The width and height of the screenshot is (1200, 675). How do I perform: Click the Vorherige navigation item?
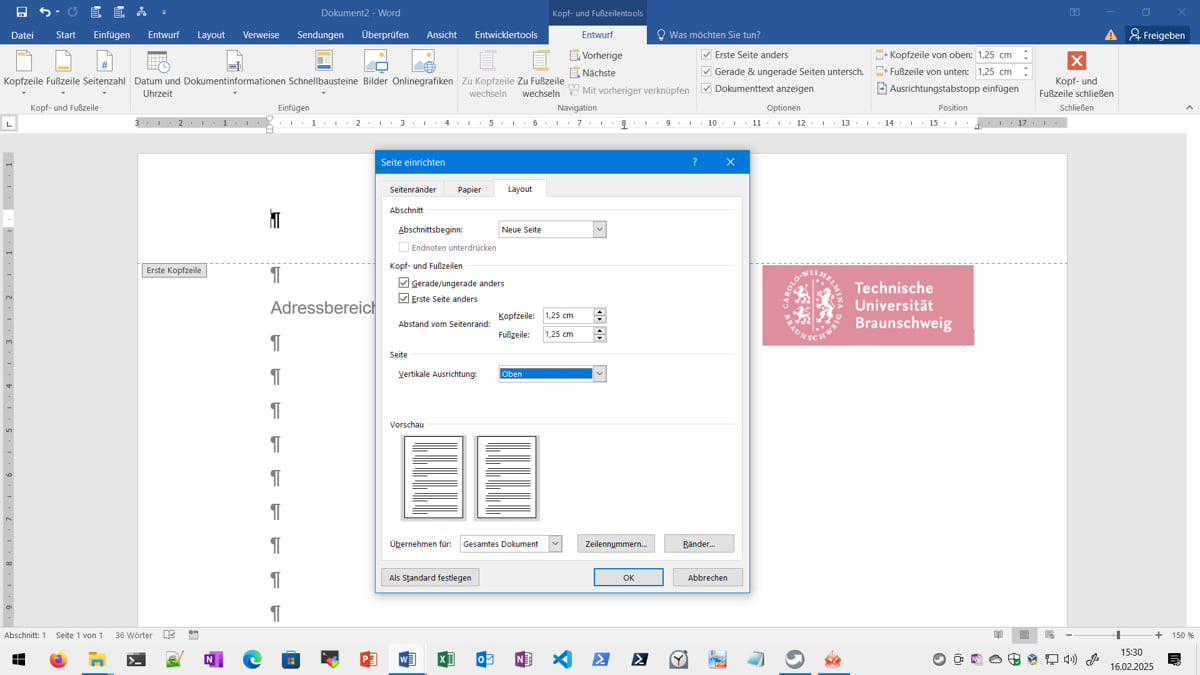(596, 55)
